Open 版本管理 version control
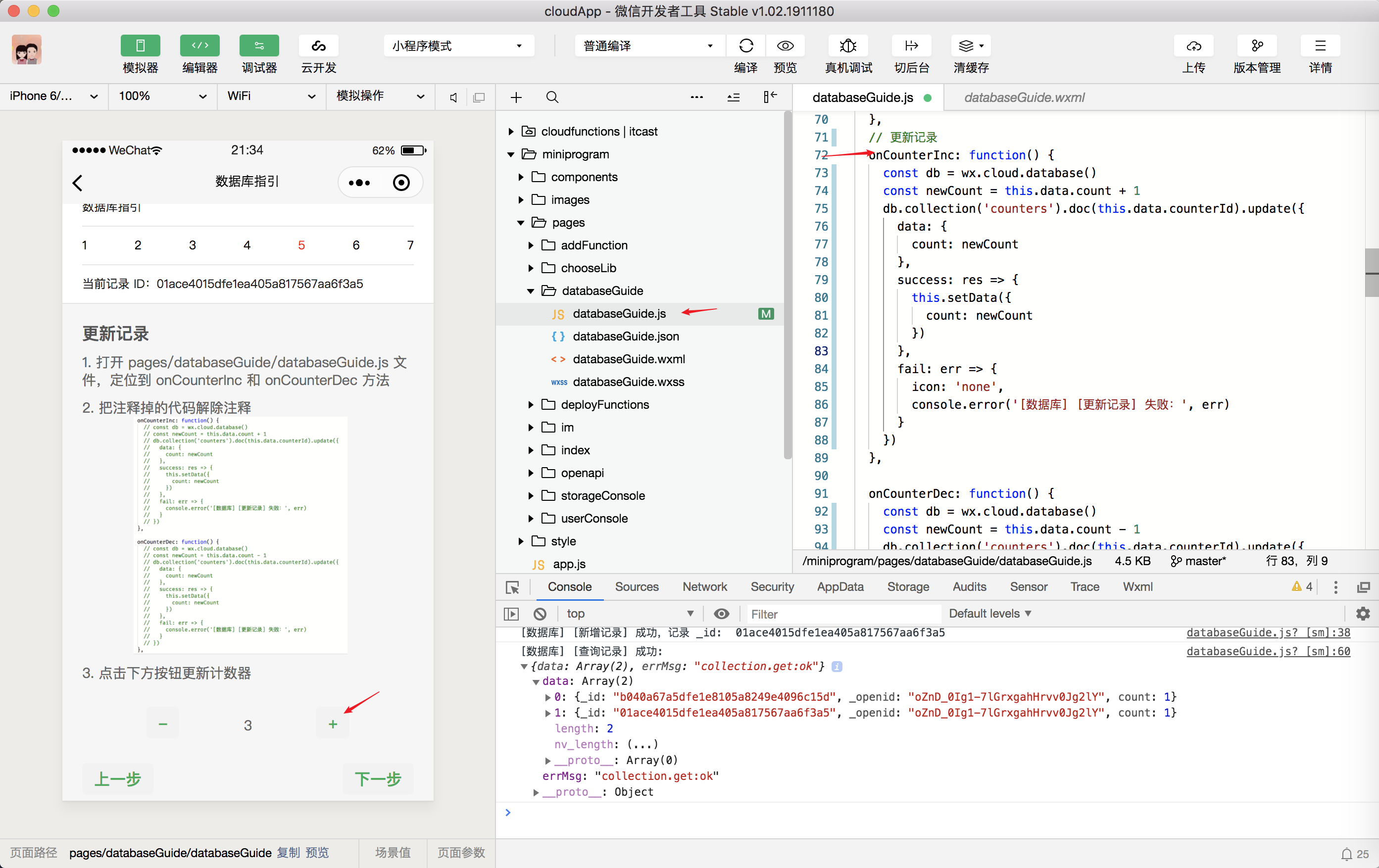 tap(1256, 46)
